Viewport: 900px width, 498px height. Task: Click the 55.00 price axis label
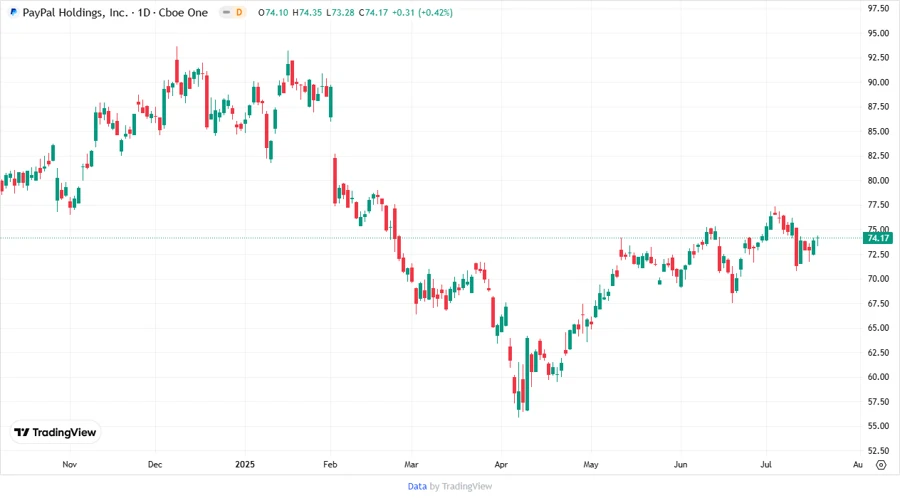[x=878, y=426]
